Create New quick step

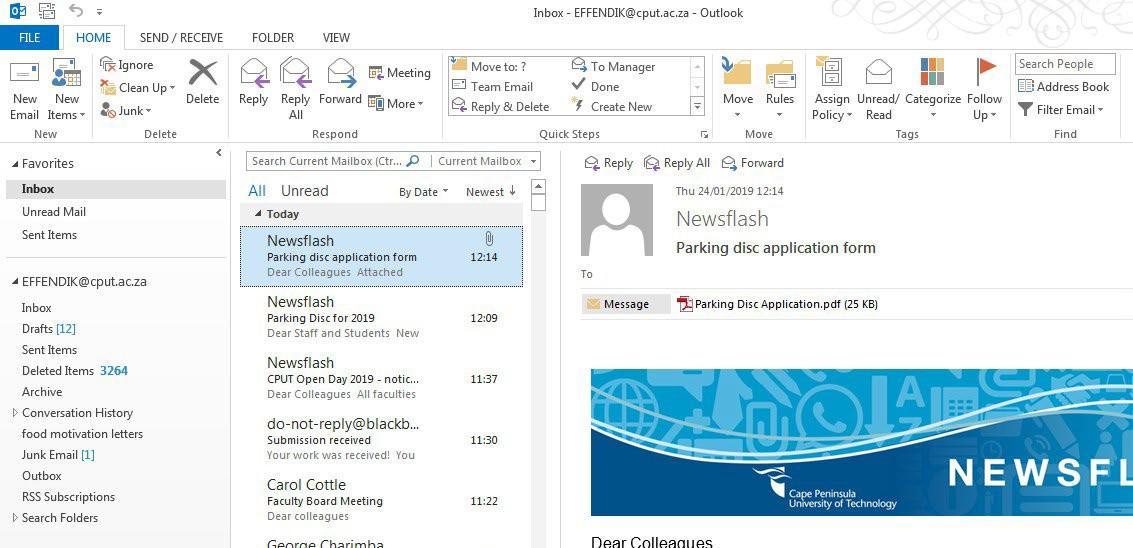click(611, 106)
